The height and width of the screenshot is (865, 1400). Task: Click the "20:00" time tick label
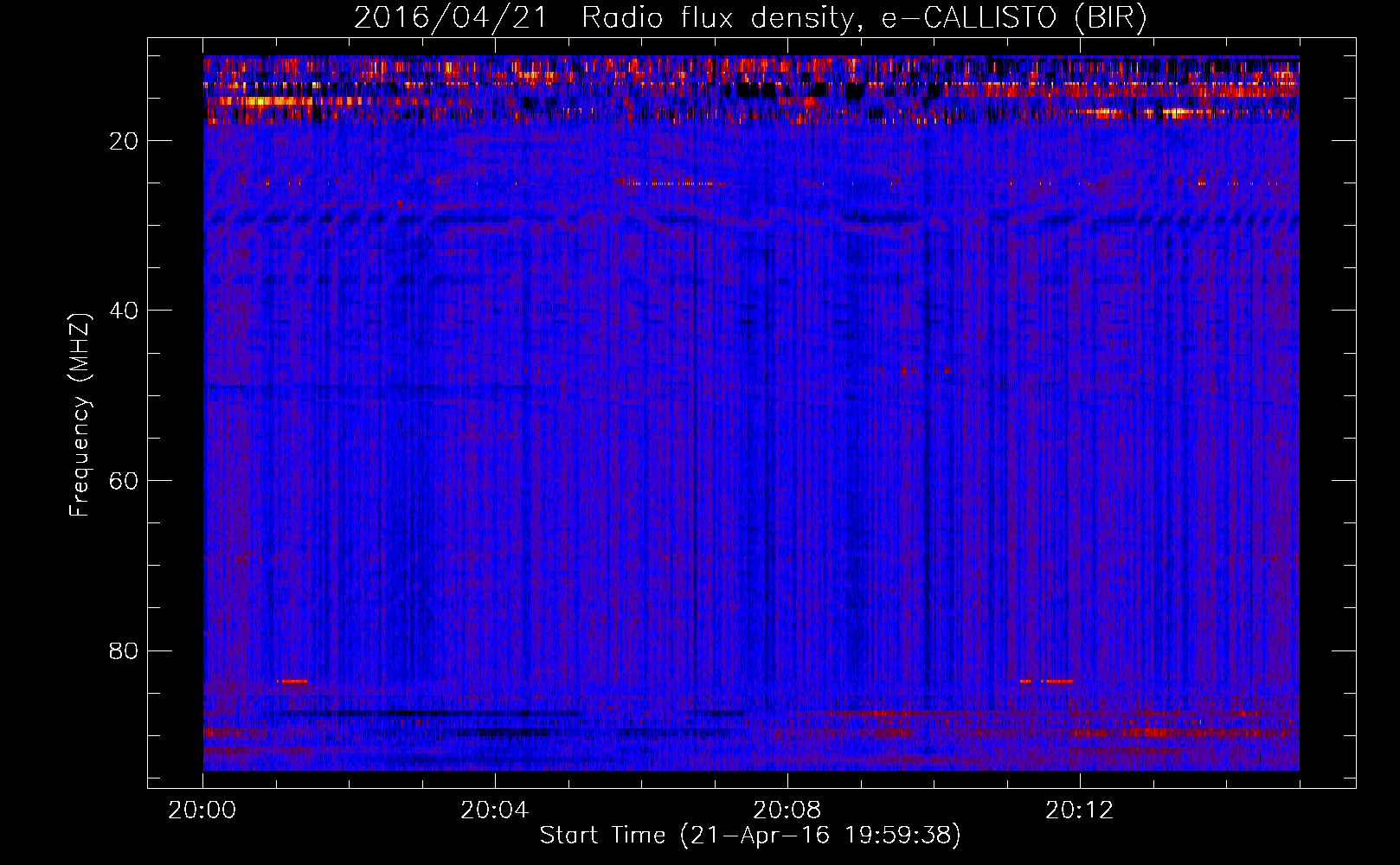202,811
